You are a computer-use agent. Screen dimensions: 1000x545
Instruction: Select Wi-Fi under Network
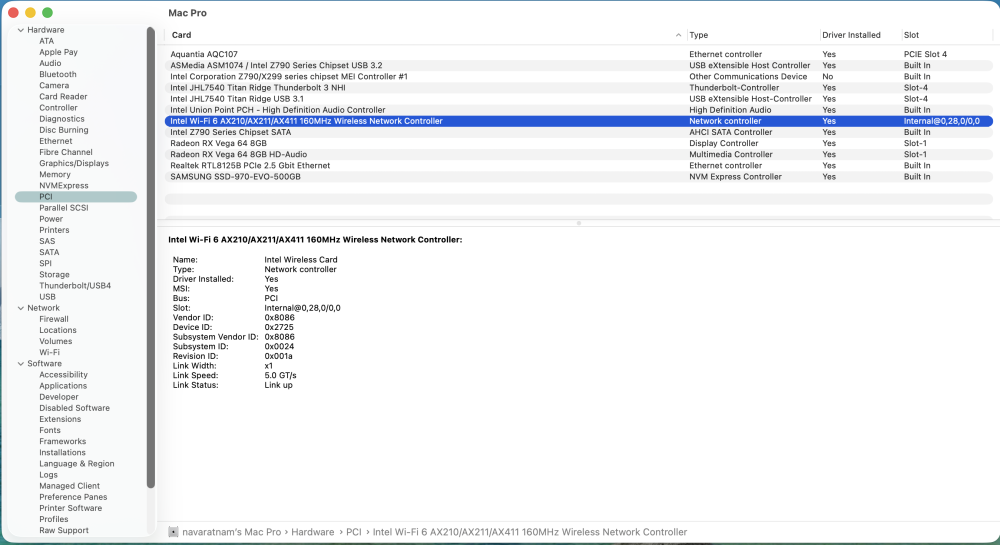[49, 352]
